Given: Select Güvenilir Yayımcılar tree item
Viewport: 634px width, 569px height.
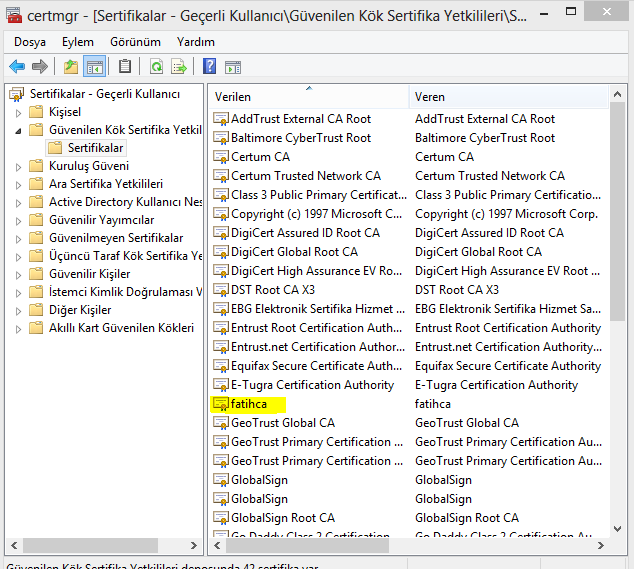Looking at the screenshot, I should click(x=101, y=220).
